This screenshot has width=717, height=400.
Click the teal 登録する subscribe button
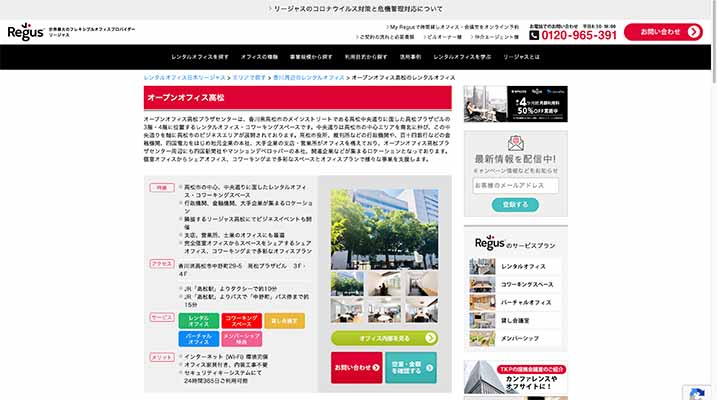coord(515,205)
